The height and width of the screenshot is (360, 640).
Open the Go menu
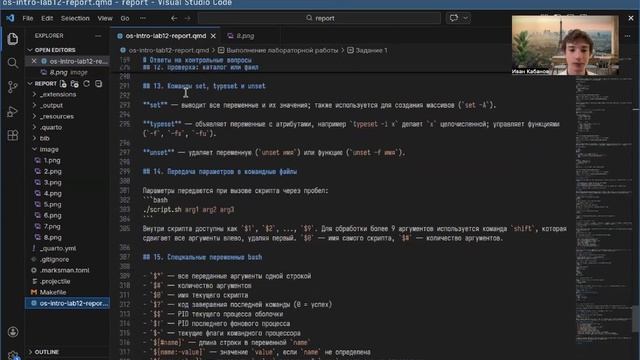[125, 18]
